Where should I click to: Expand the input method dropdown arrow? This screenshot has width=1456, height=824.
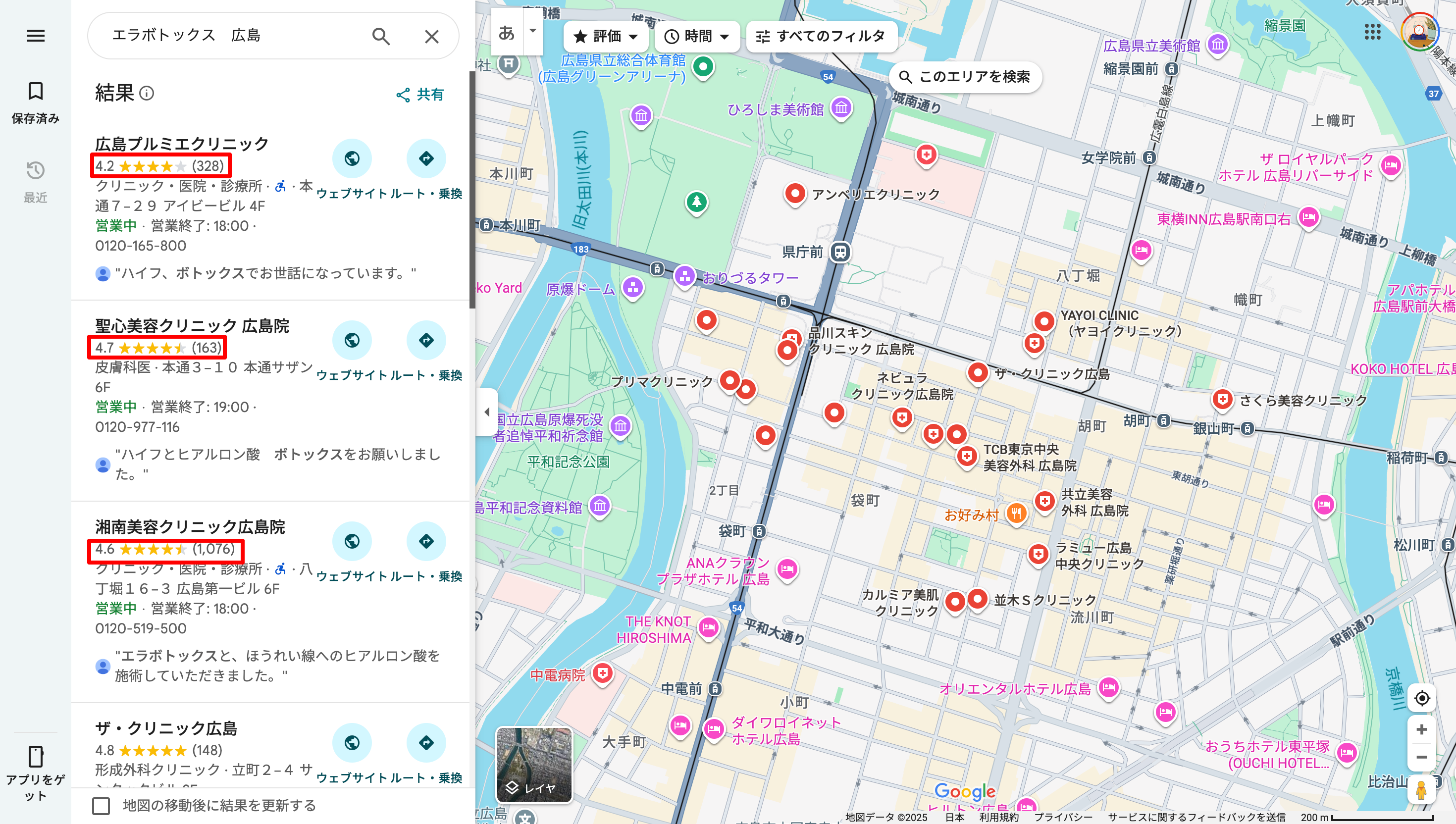click(x=532, y=31)
